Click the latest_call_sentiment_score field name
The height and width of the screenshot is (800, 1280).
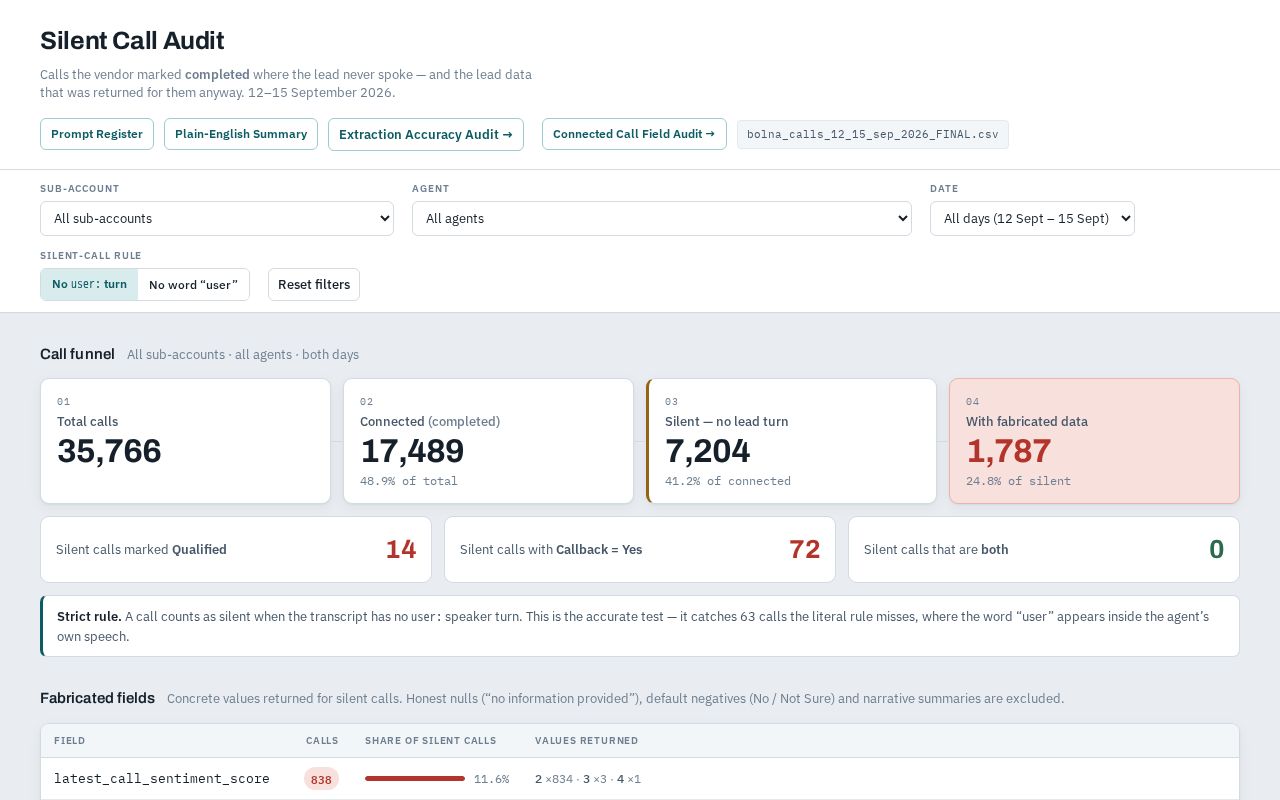(162, 778)
